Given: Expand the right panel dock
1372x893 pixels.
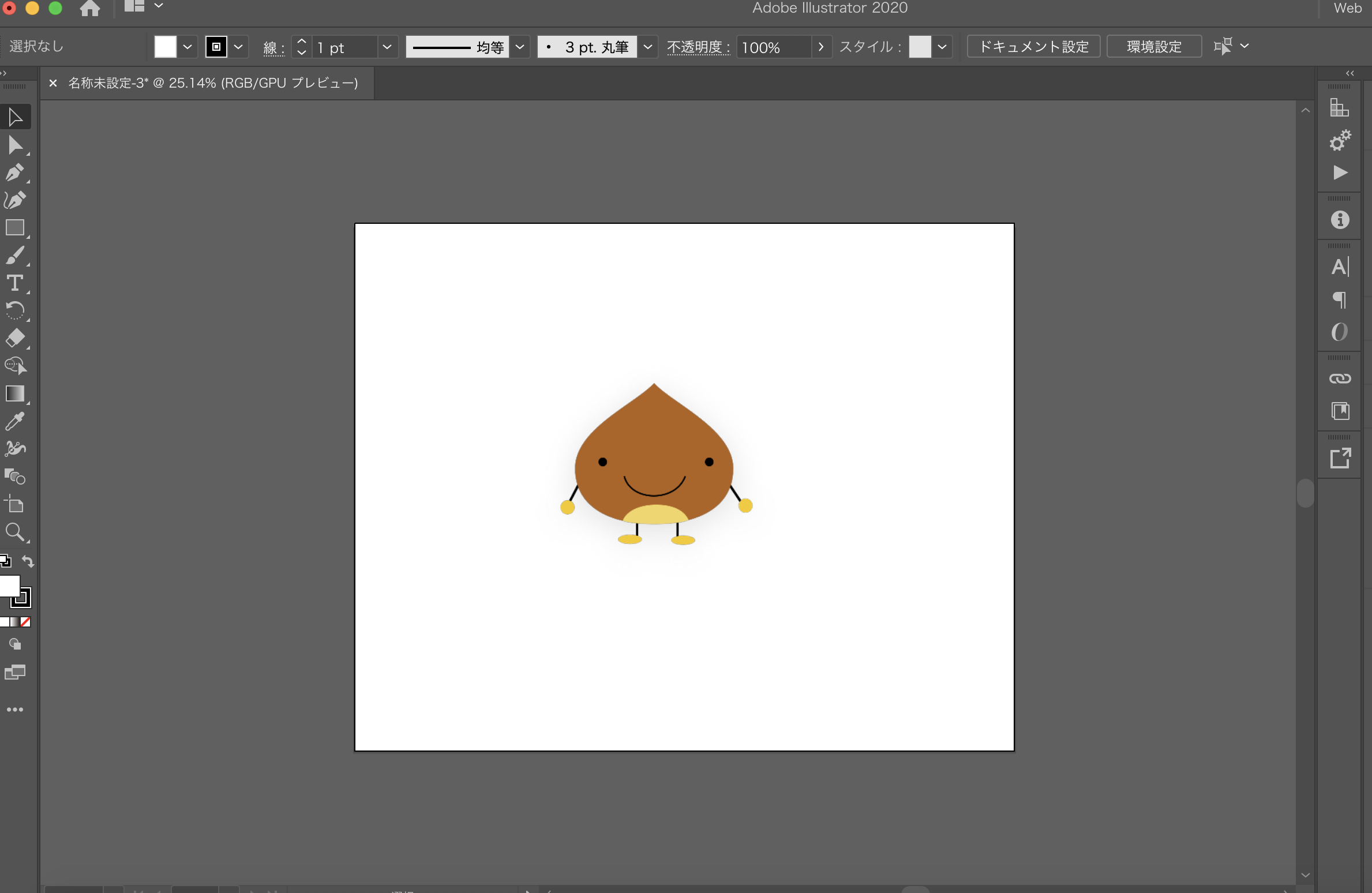Looking at the screenshot, I should pos(1349,73).
